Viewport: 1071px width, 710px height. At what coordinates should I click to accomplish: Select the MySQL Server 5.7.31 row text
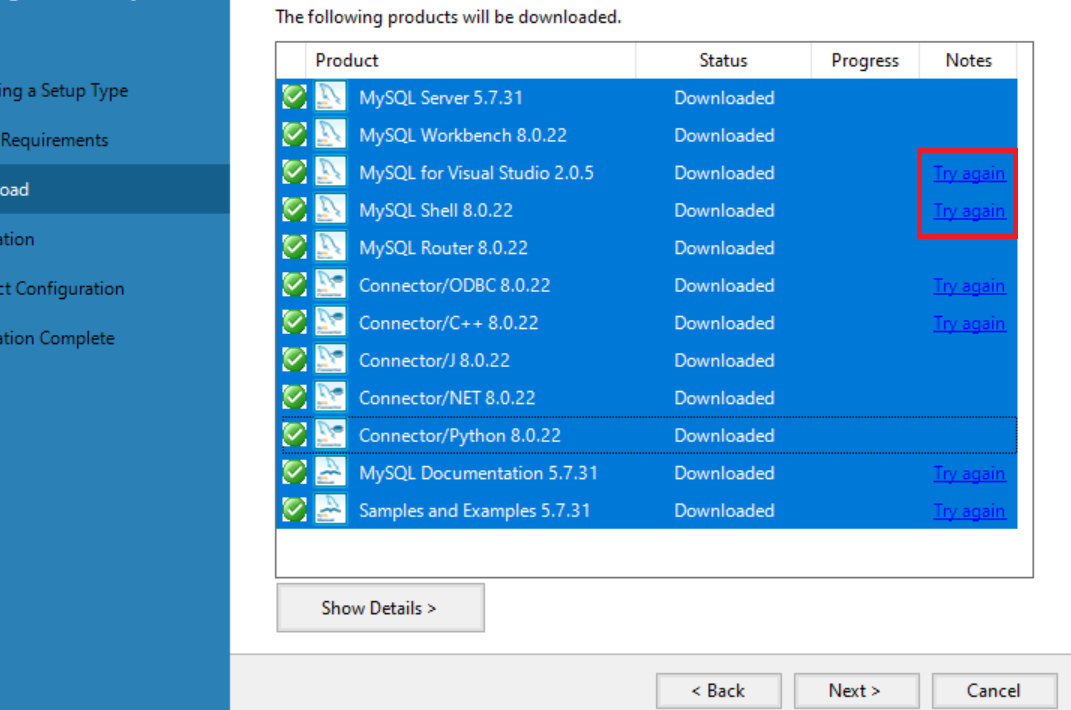coord(441,98)
